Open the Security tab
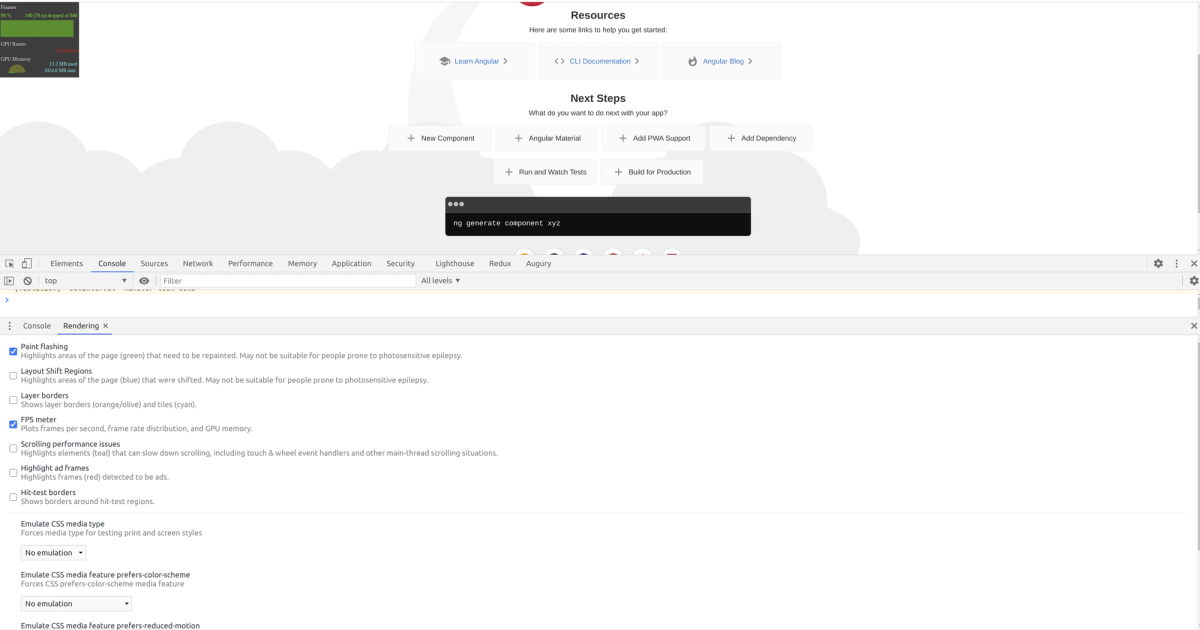This screenshot has height=630, width=1200. (x=400, y=263)
